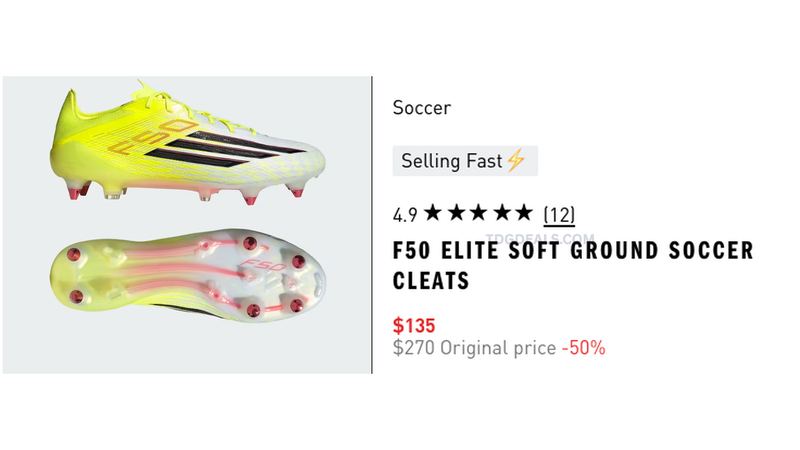Click the word CLEATS in title
Viewport: 800px width, 450px height.
pos(431,281)
